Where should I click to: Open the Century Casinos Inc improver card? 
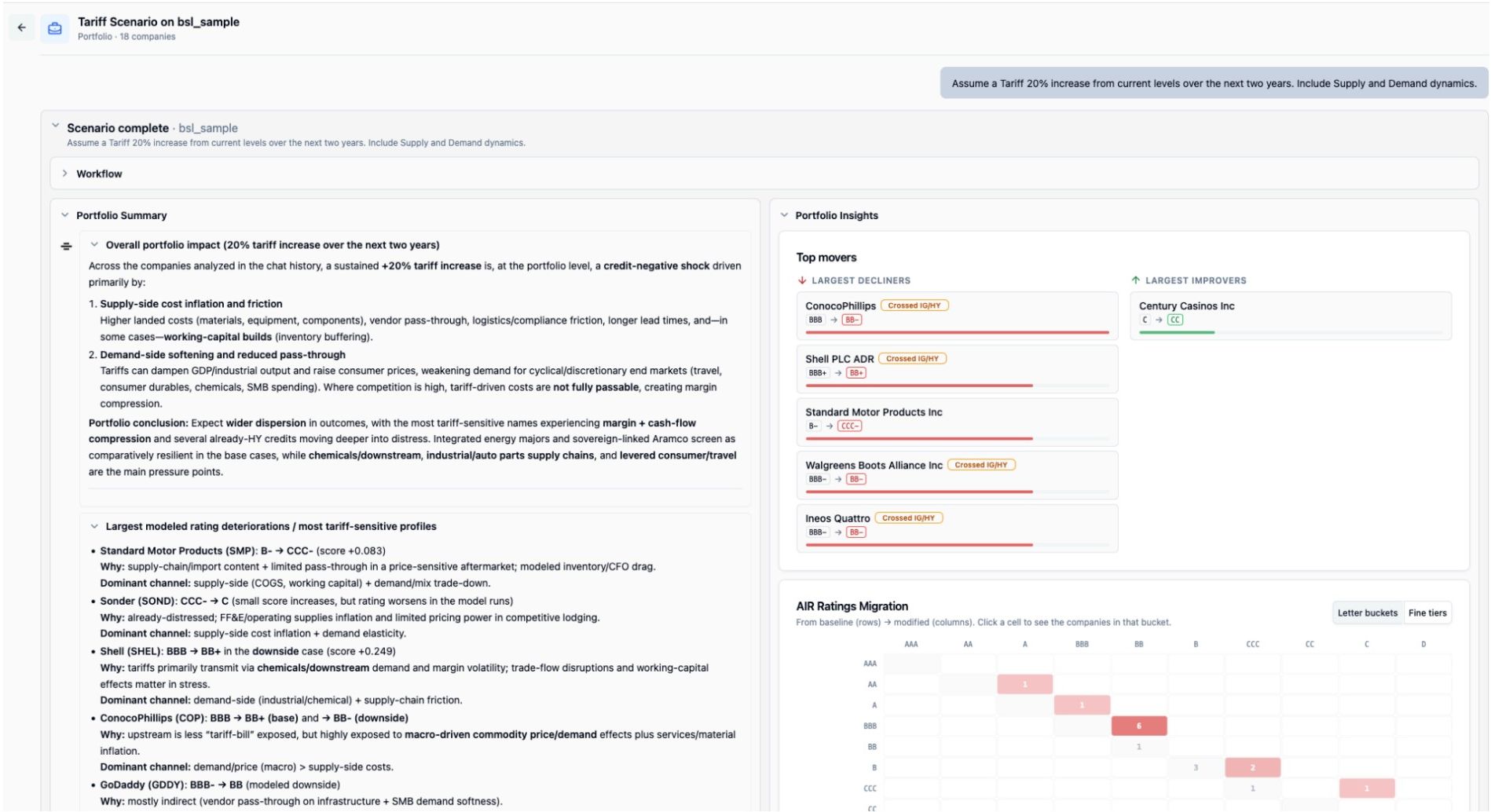1290,315
